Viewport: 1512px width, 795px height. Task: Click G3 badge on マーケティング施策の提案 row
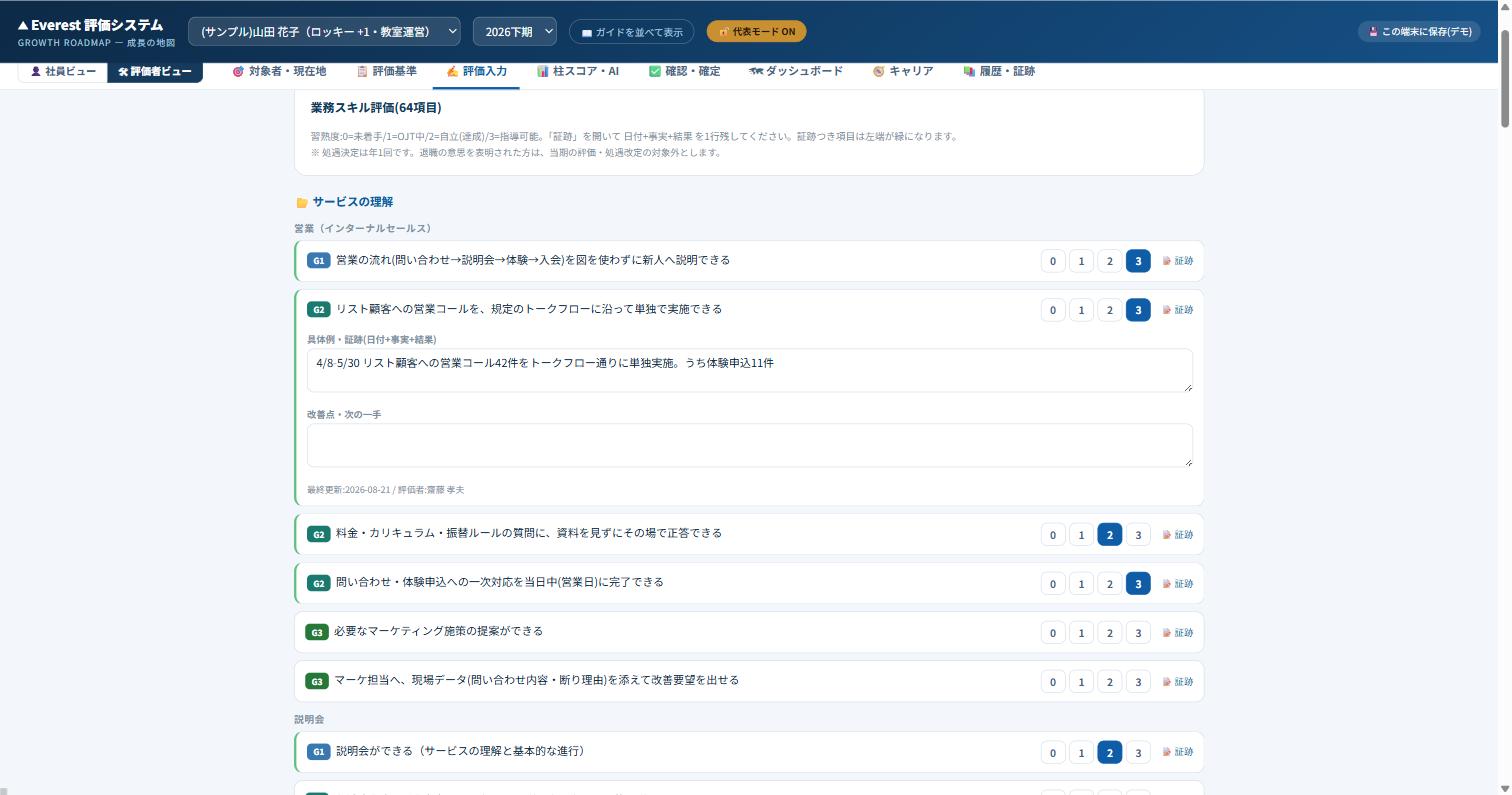(316, 633)
